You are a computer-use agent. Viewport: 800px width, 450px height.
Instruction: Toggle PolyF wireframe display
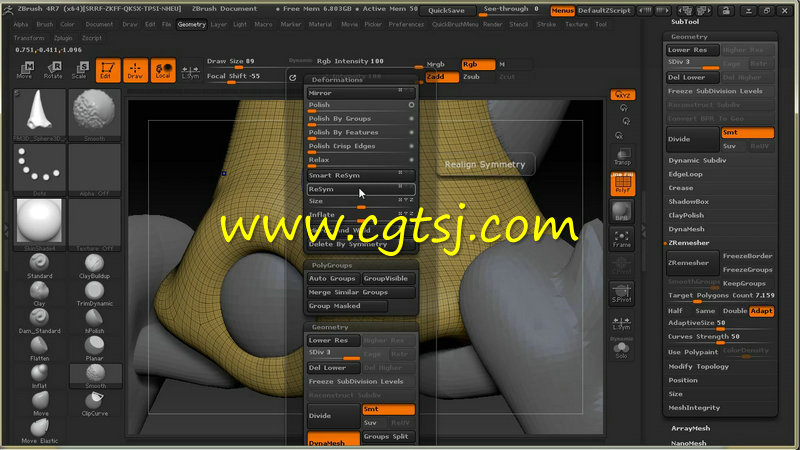622,184
